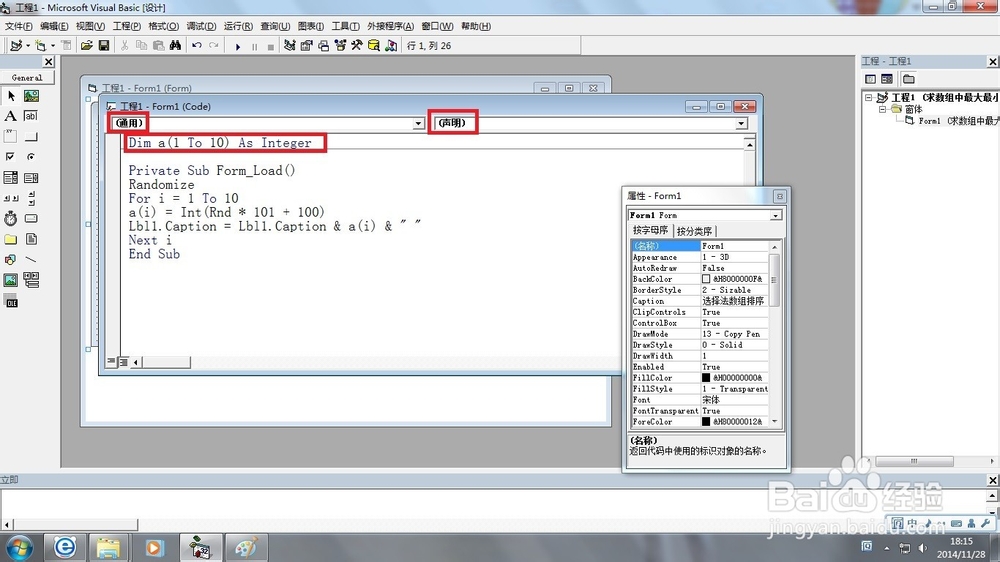The image size is (1000, 562).
Task: Select the Frame control tool
Action: coord(11,137)
